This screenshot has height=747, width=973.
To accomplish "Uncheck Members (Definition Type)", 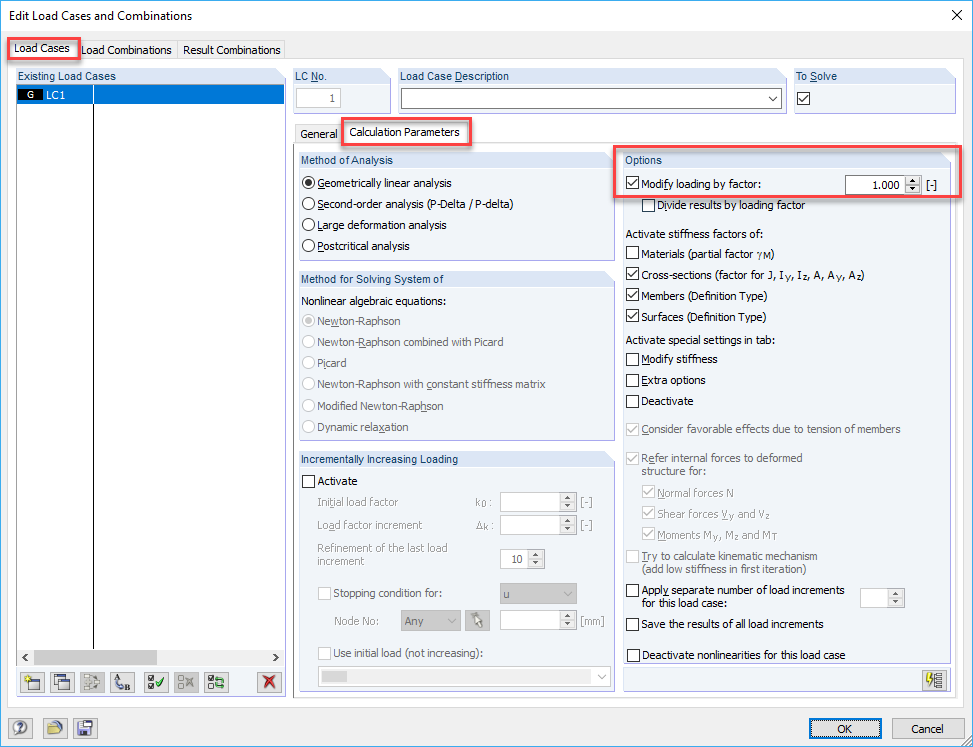I will pos(632,295).
